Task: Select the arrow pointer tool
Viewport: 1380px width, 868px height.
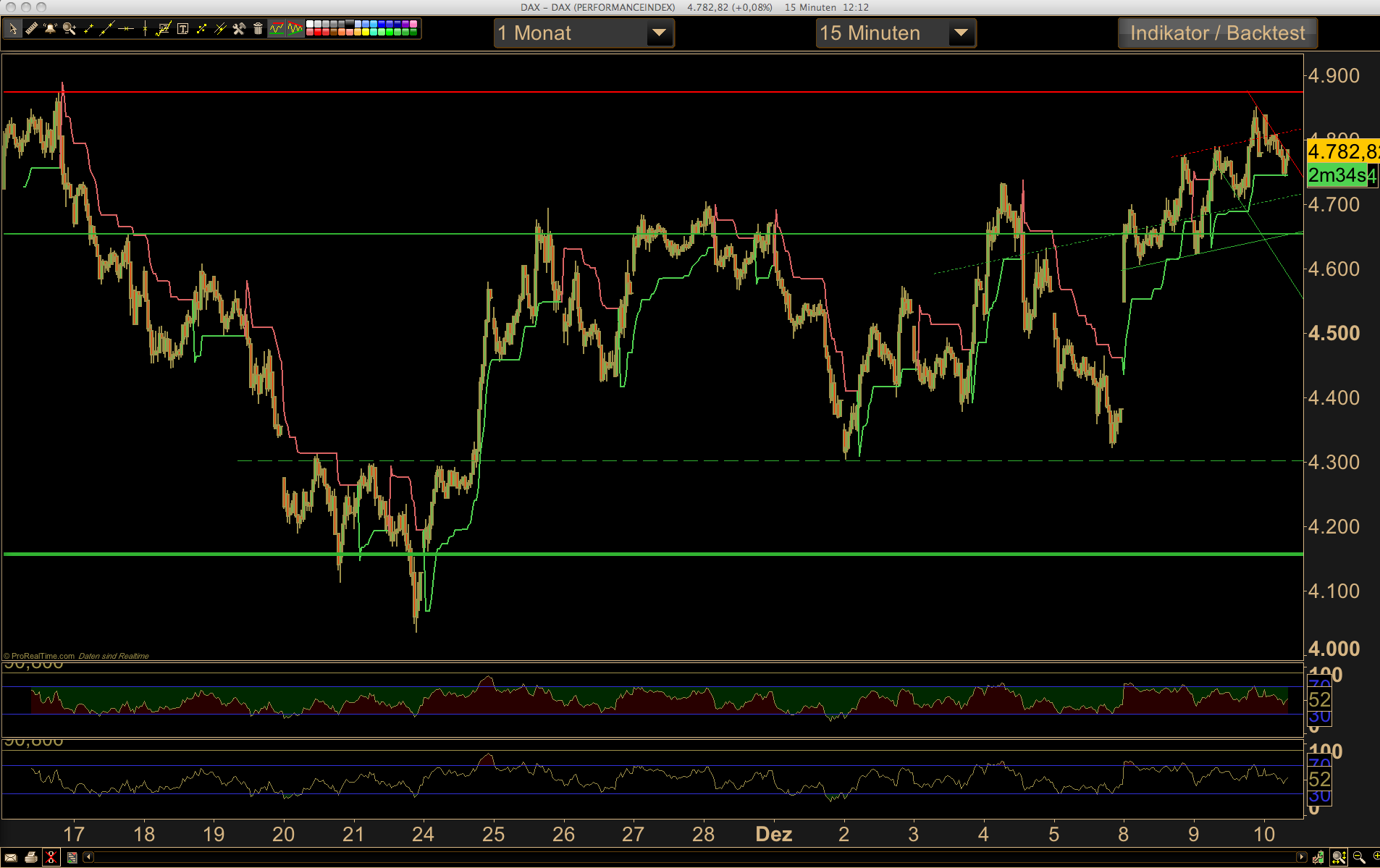Action: [13, 29]
